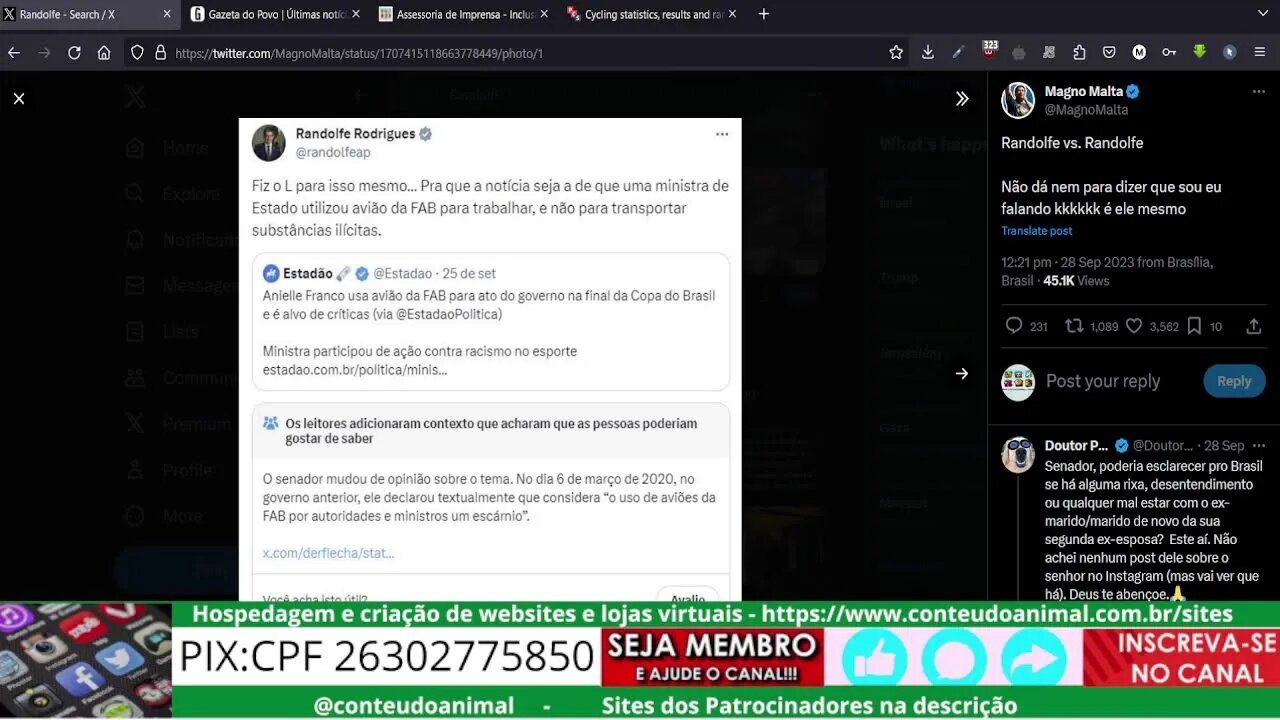The image size is (1280, 720).
Task: Open Doutor P... reply author name
Action: click(x=1076, y=445)
